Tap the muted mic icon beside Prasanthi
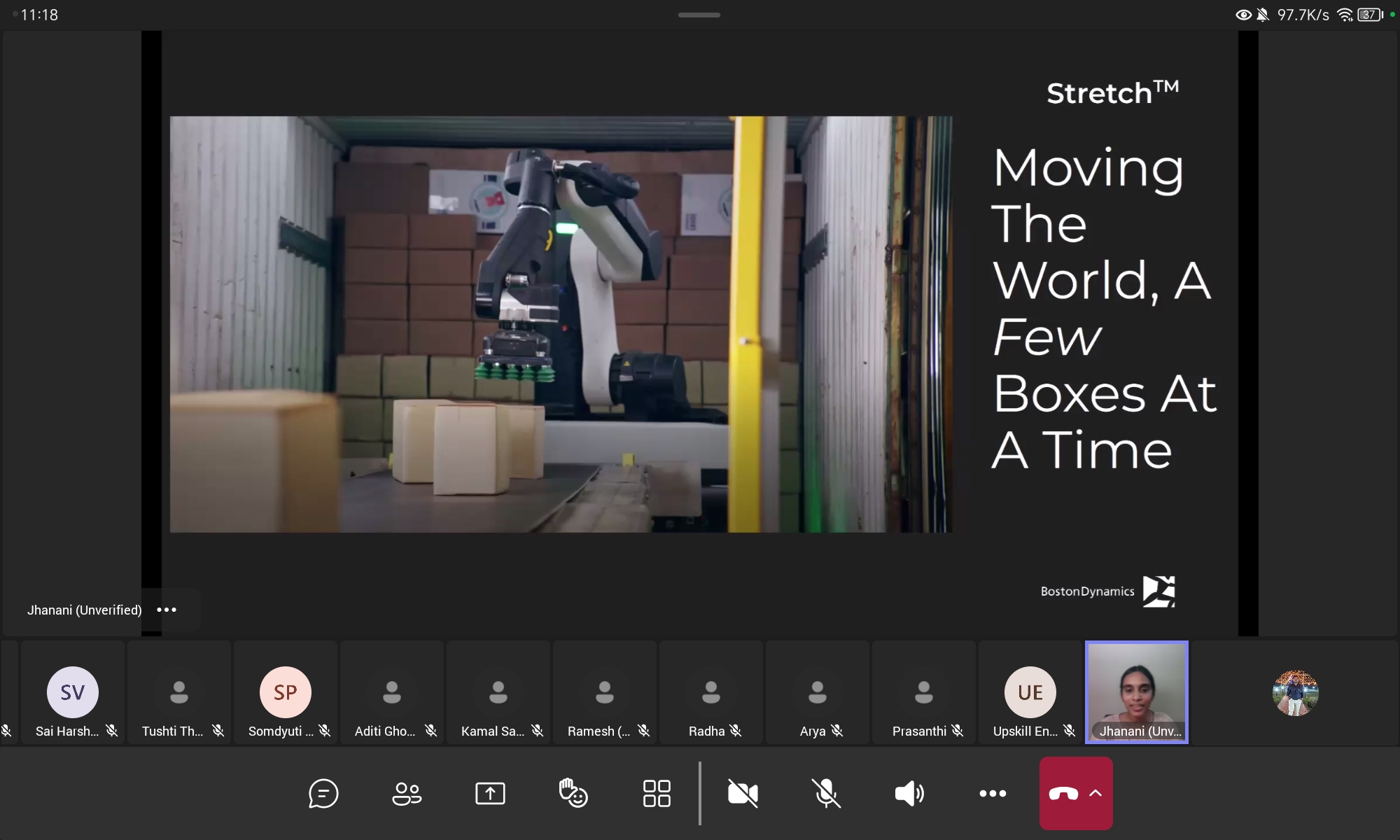This screenshot has width=1400, height=840. point(958,731)
